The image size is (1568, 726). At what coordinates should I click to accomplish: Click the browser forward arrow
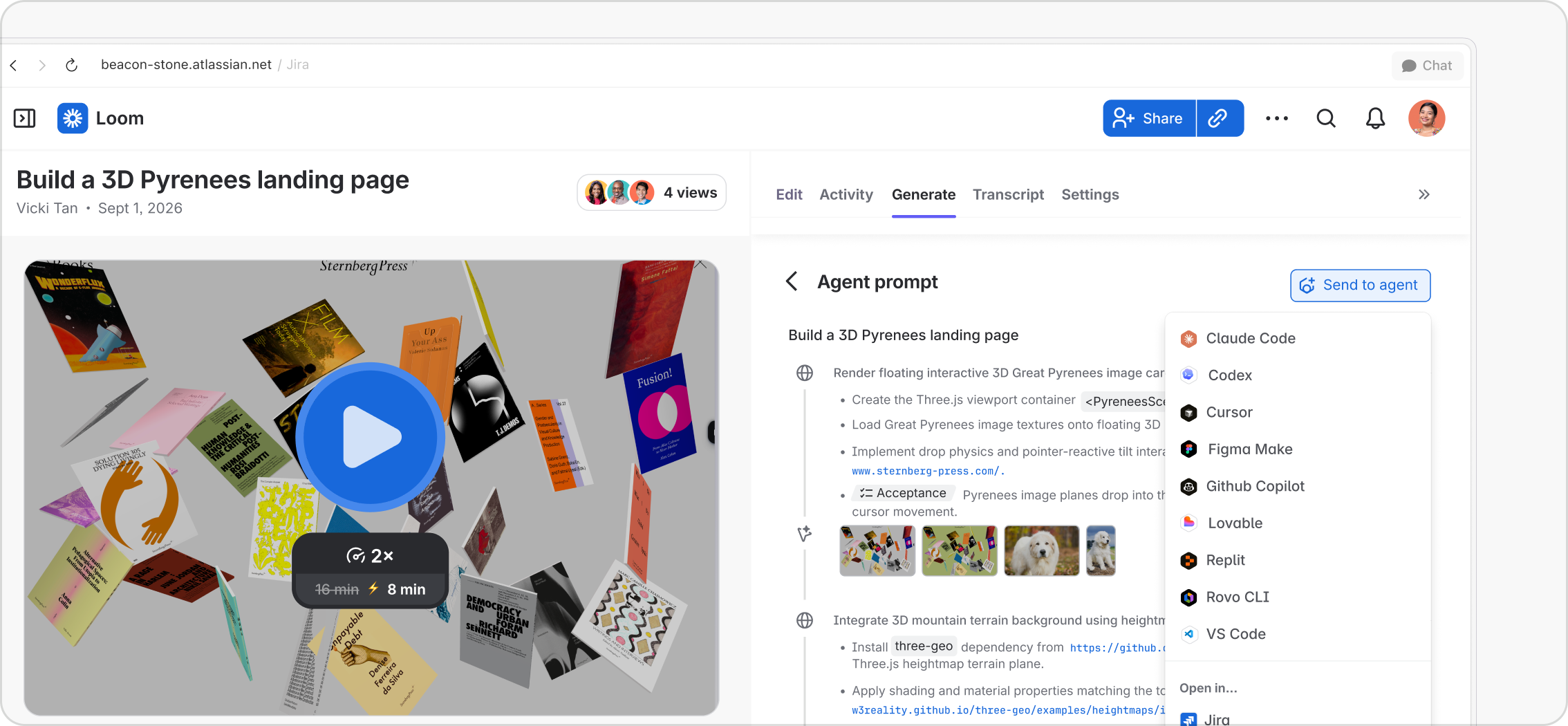coord(42,65)
